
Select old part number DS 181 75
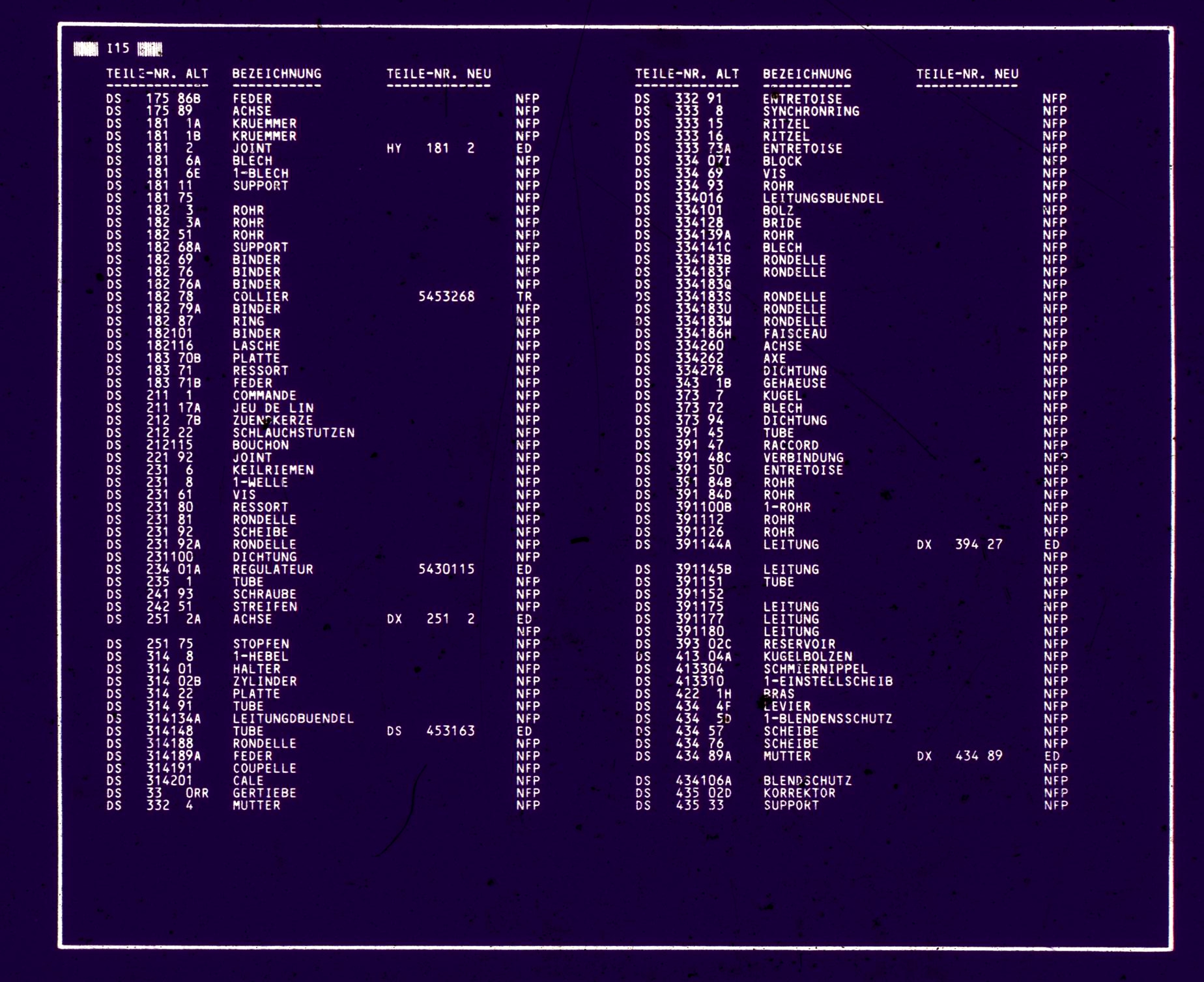(x=150, y=198)
